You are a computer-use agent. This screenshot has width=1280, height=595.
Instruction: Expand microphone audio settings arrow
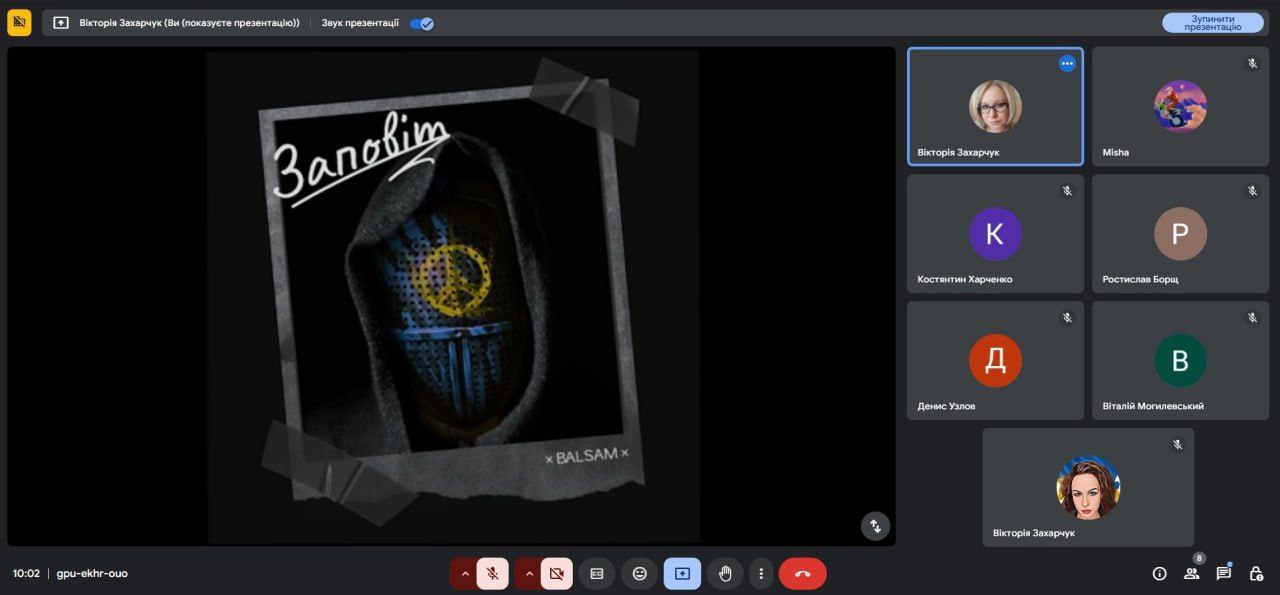[x=463, y=574]
